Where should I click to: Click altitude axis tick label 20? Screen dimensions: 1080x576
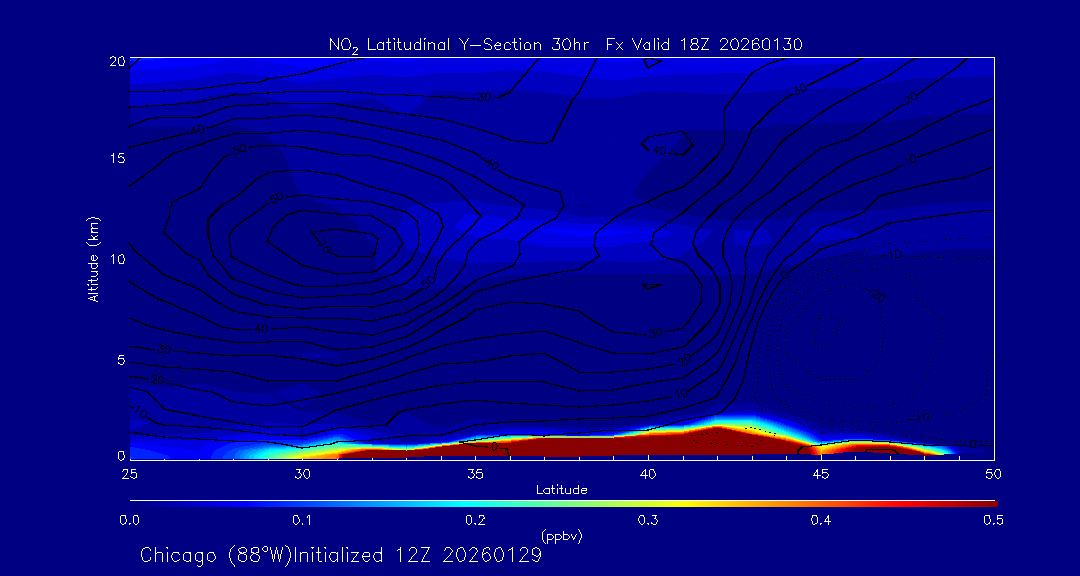[x=118, y=61]
